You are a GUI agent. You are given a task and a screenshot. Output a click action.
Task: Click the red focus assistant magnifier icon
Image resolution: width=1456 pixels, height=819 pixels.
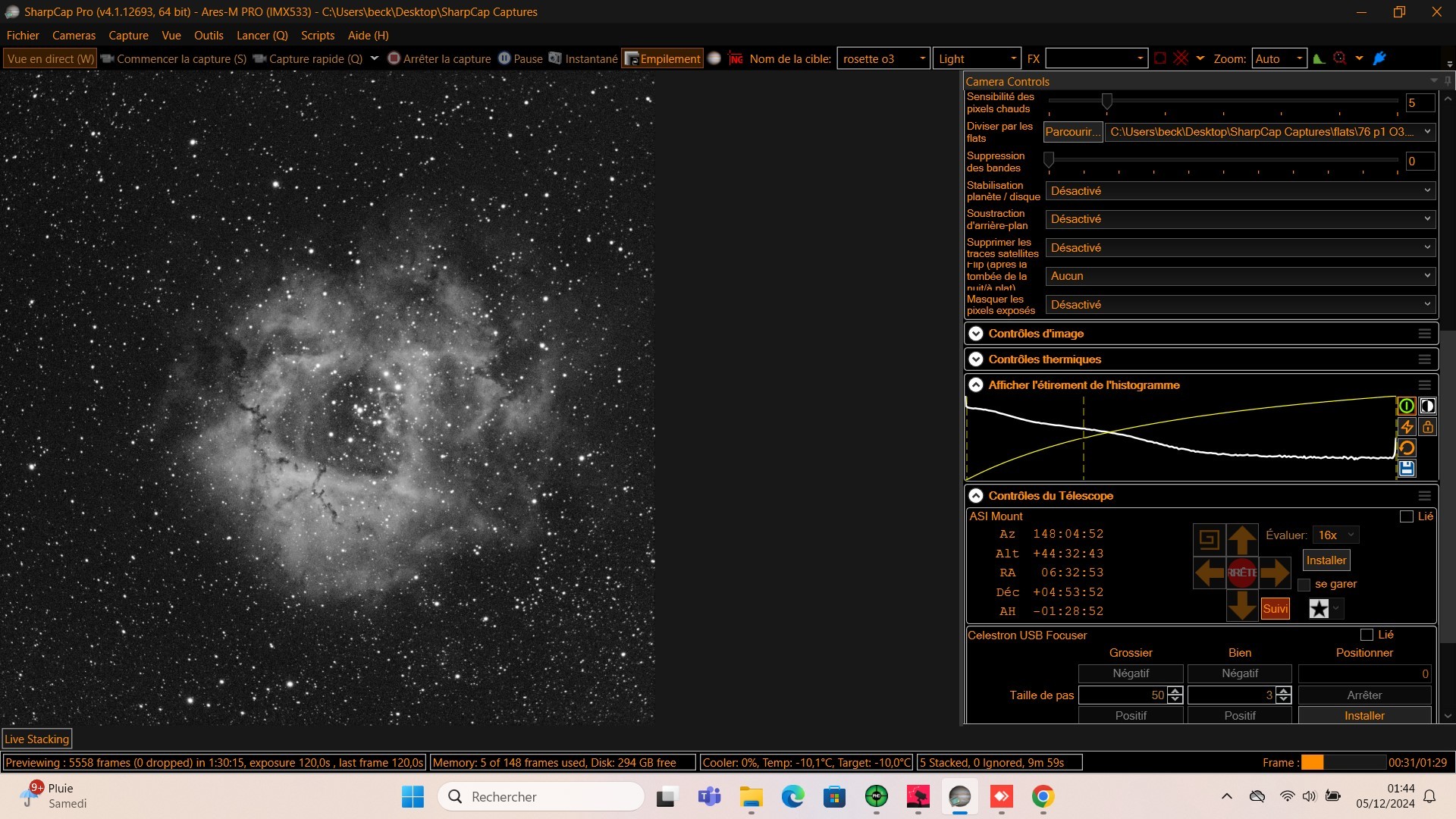pos(1340,58)
